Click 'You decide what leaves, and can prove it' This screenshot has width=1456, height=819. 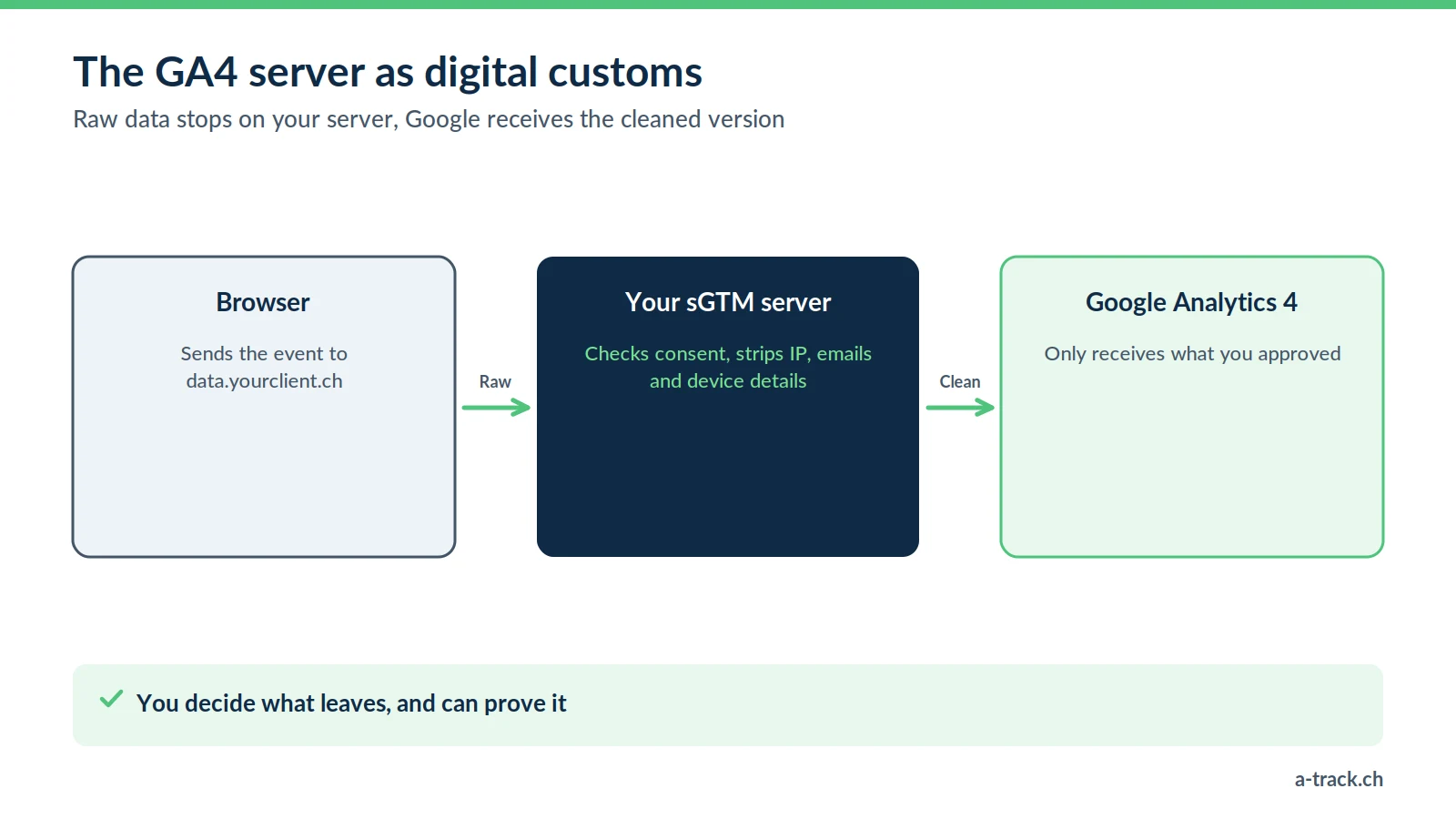coord(351,703)
